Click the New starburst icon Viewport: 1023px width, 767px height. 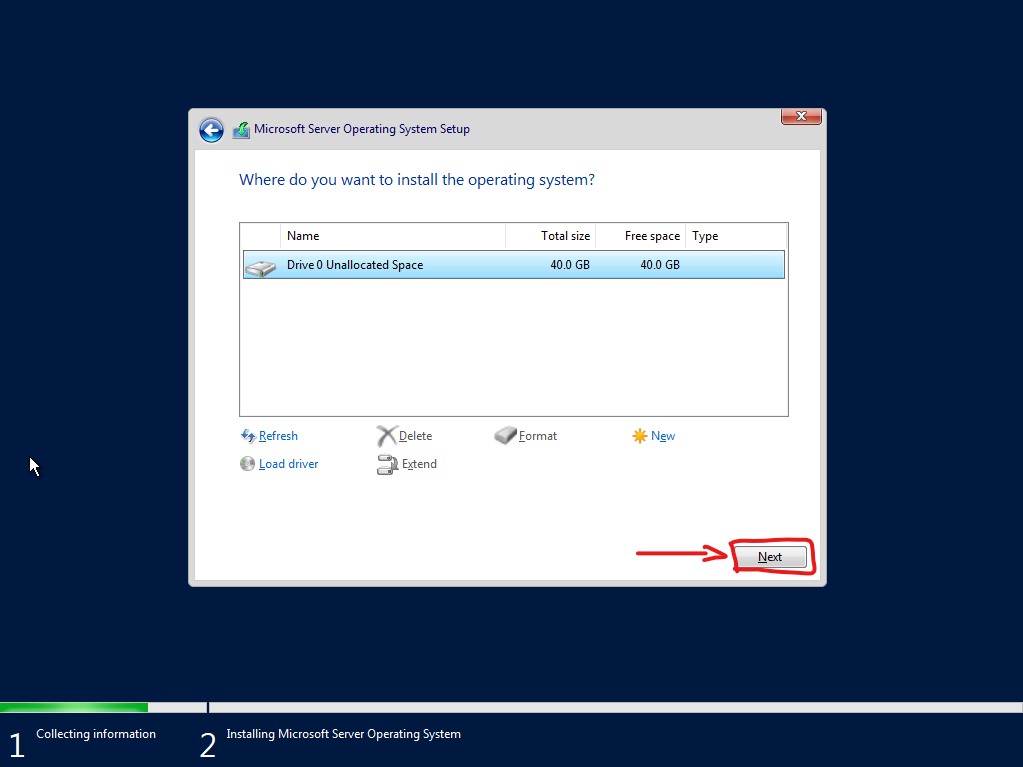639,436
